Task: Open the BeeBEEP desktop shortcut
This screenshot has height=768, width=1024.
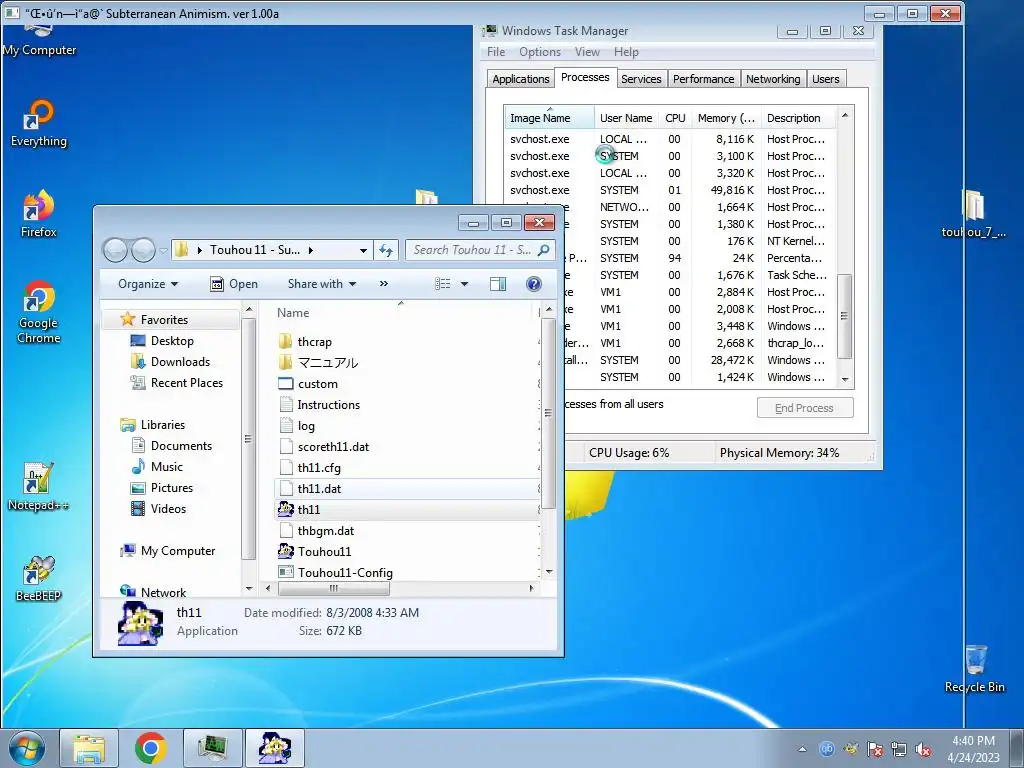Action: [x=39, y=578]
